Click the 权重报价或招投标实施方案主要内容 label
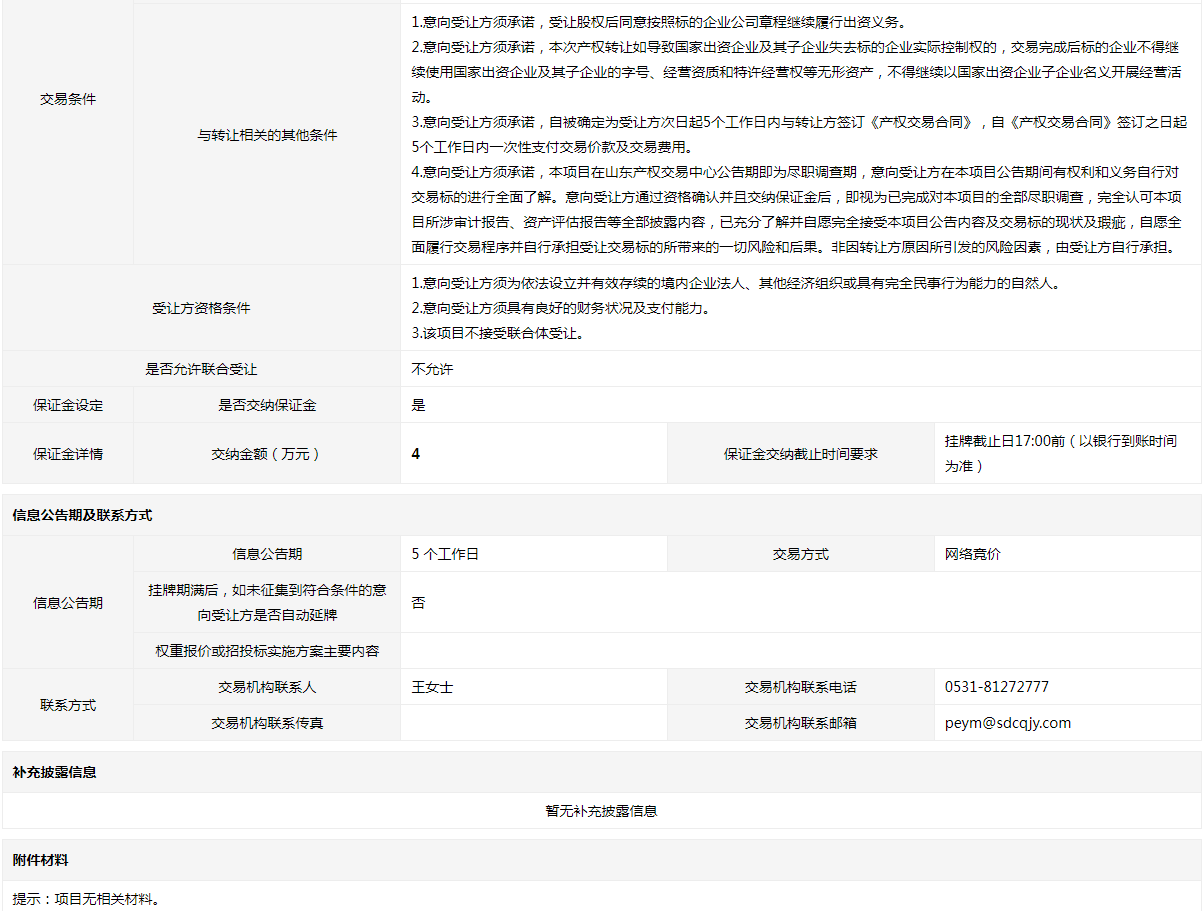1204x911 pixels. click(x=267, y=651)
